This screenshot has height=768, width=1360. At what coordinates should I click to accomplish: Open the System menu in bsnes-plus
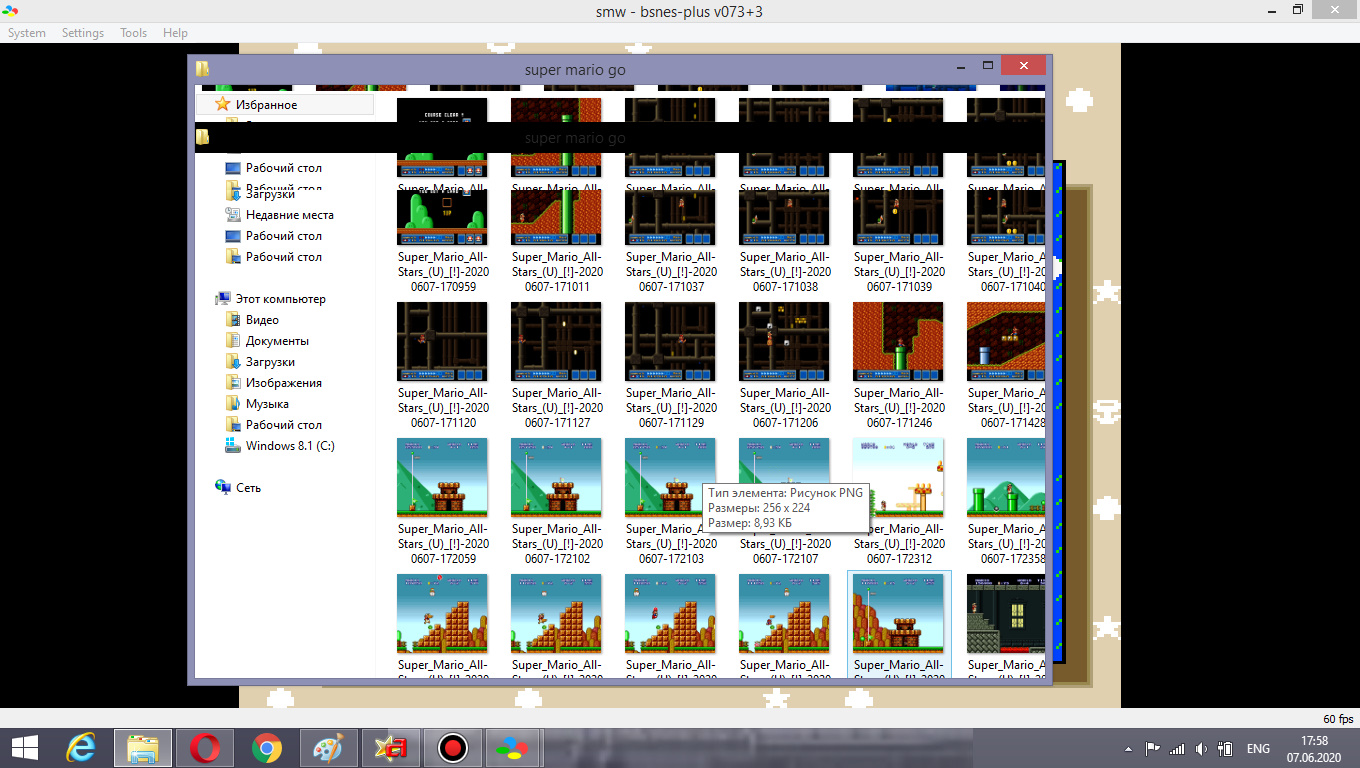[27, 33]
